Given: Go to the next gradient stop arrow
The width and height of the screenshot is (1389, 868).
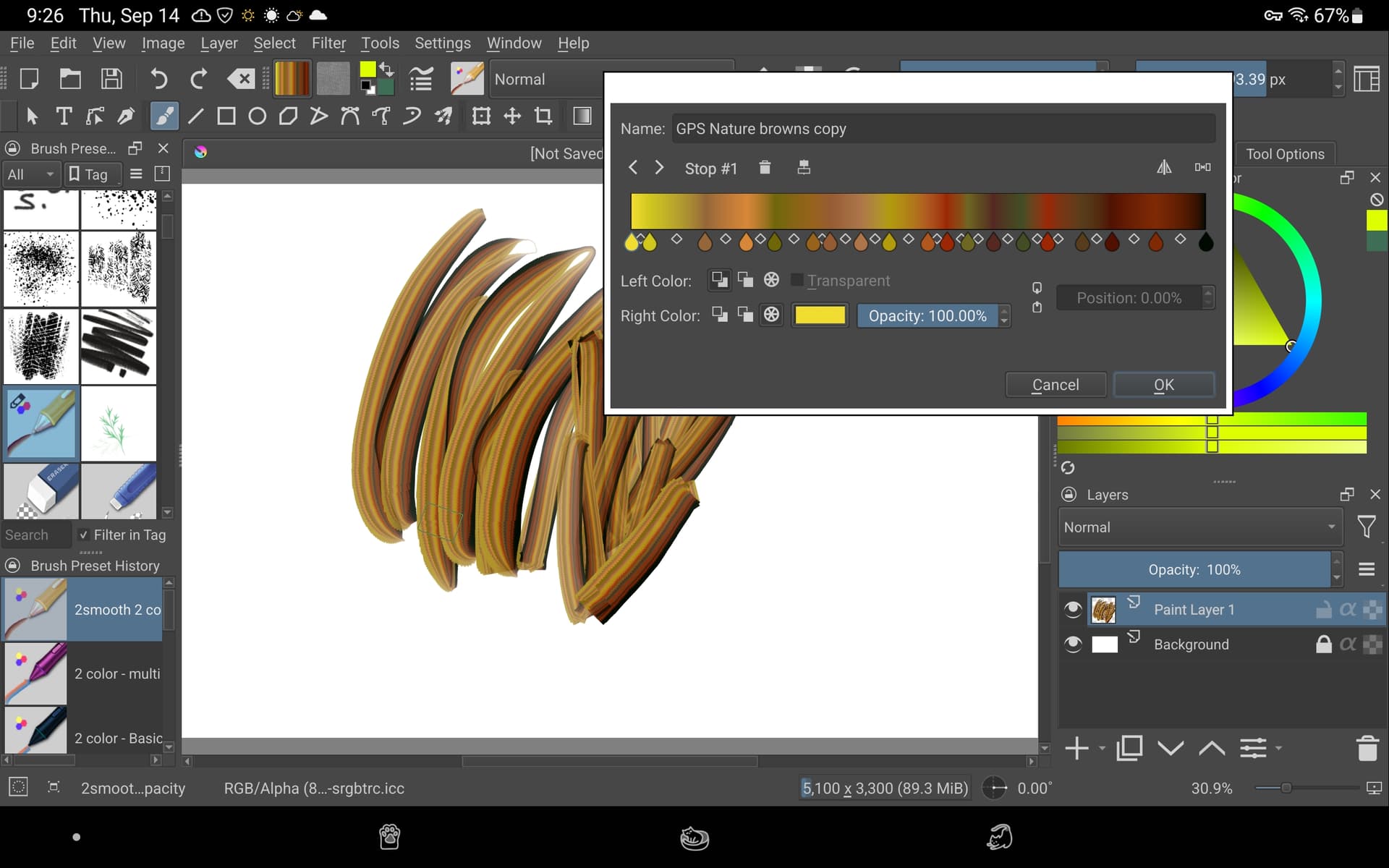Looking at the screenshot, I should (659, 168).
